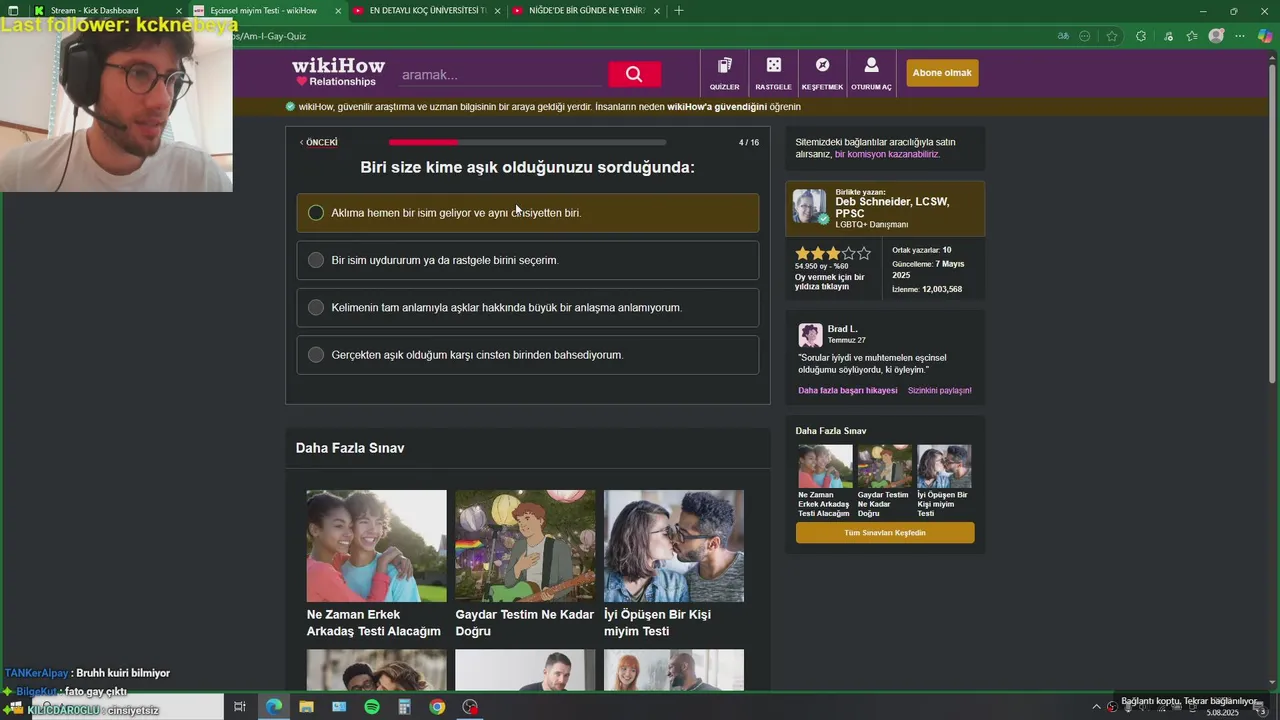The image size is (1280, 720).
Task: Rate article with the first star
Action: click(802, 254)
